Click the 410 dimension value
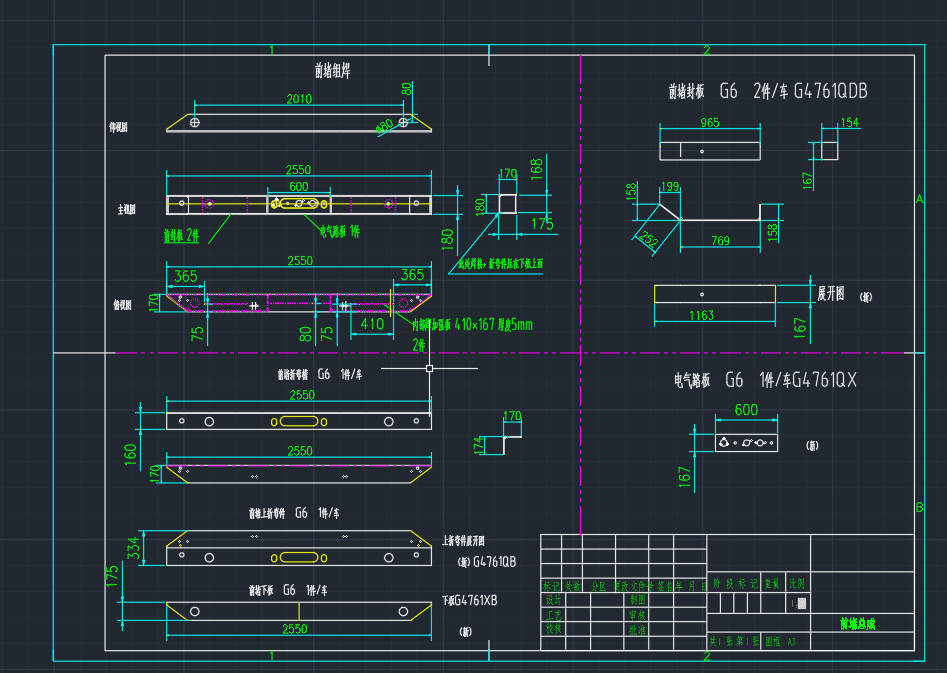The image size is (947, 673). [372, 324]
